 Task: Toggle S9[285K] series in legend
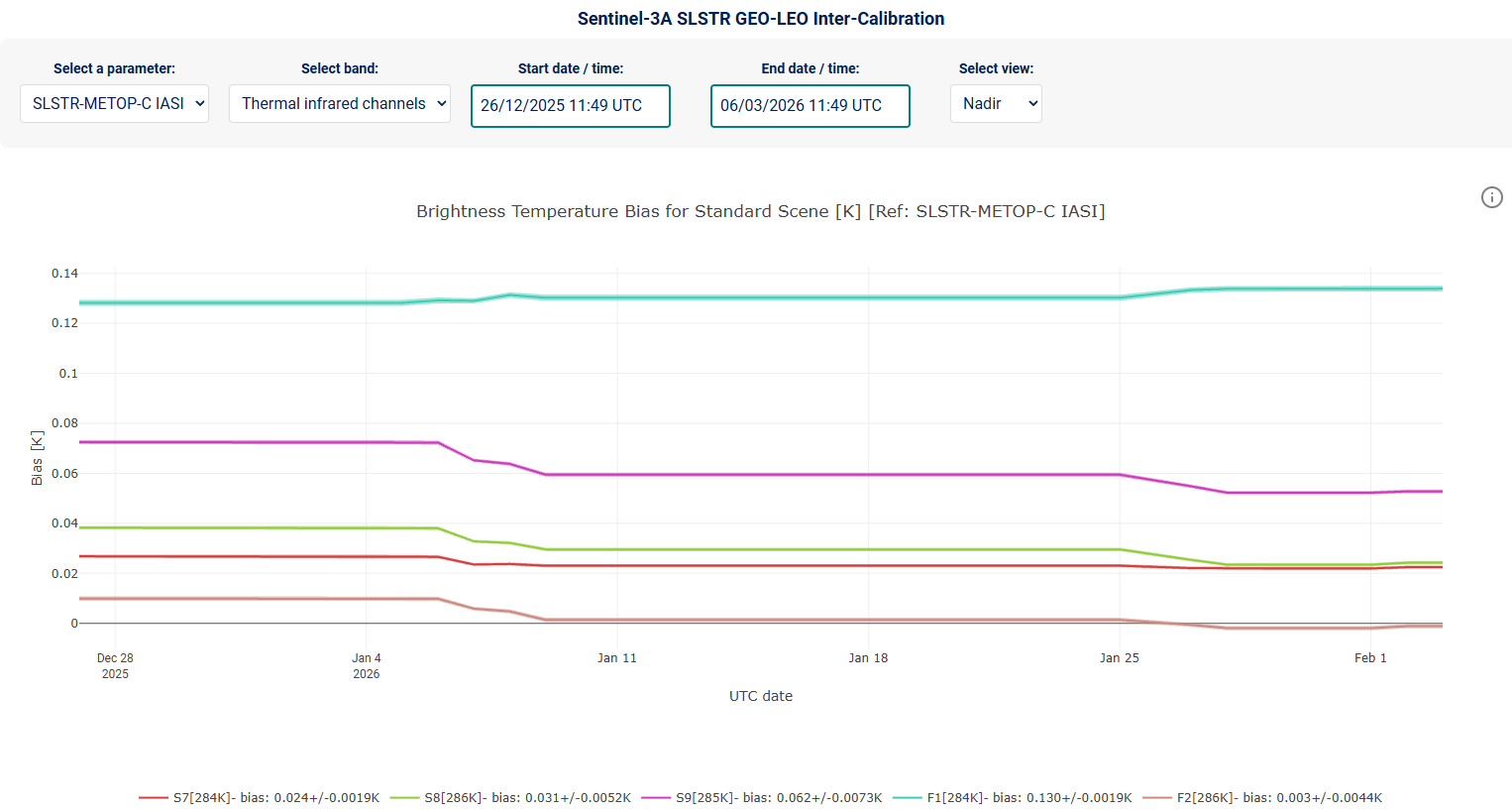762,798
